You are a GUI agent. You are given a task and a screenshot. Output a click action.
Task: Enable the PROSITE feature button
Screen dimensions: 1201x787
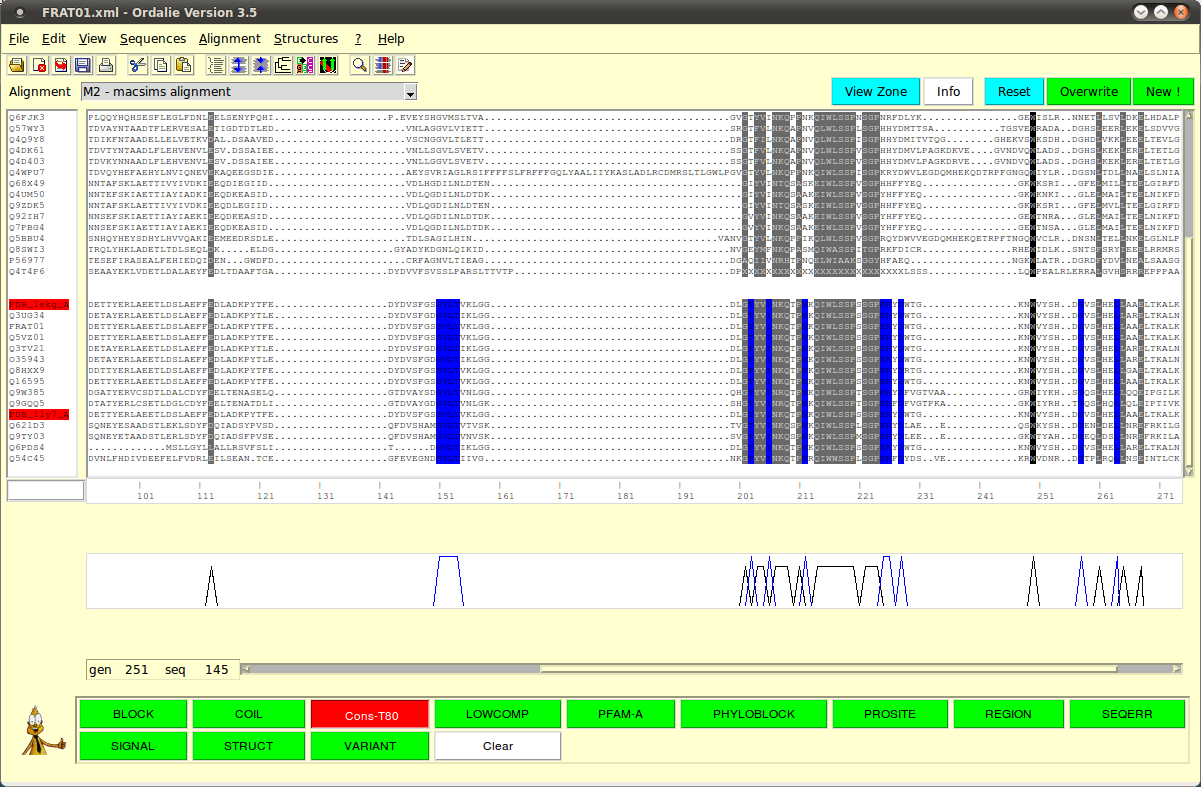pyautogui.click(x=889, y=714)
